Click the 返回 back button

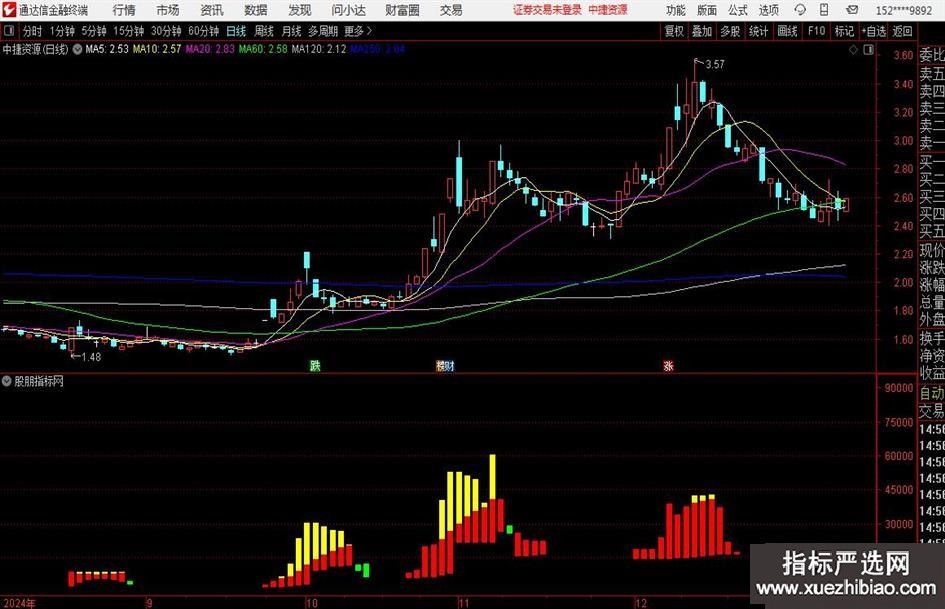[903, 31]
